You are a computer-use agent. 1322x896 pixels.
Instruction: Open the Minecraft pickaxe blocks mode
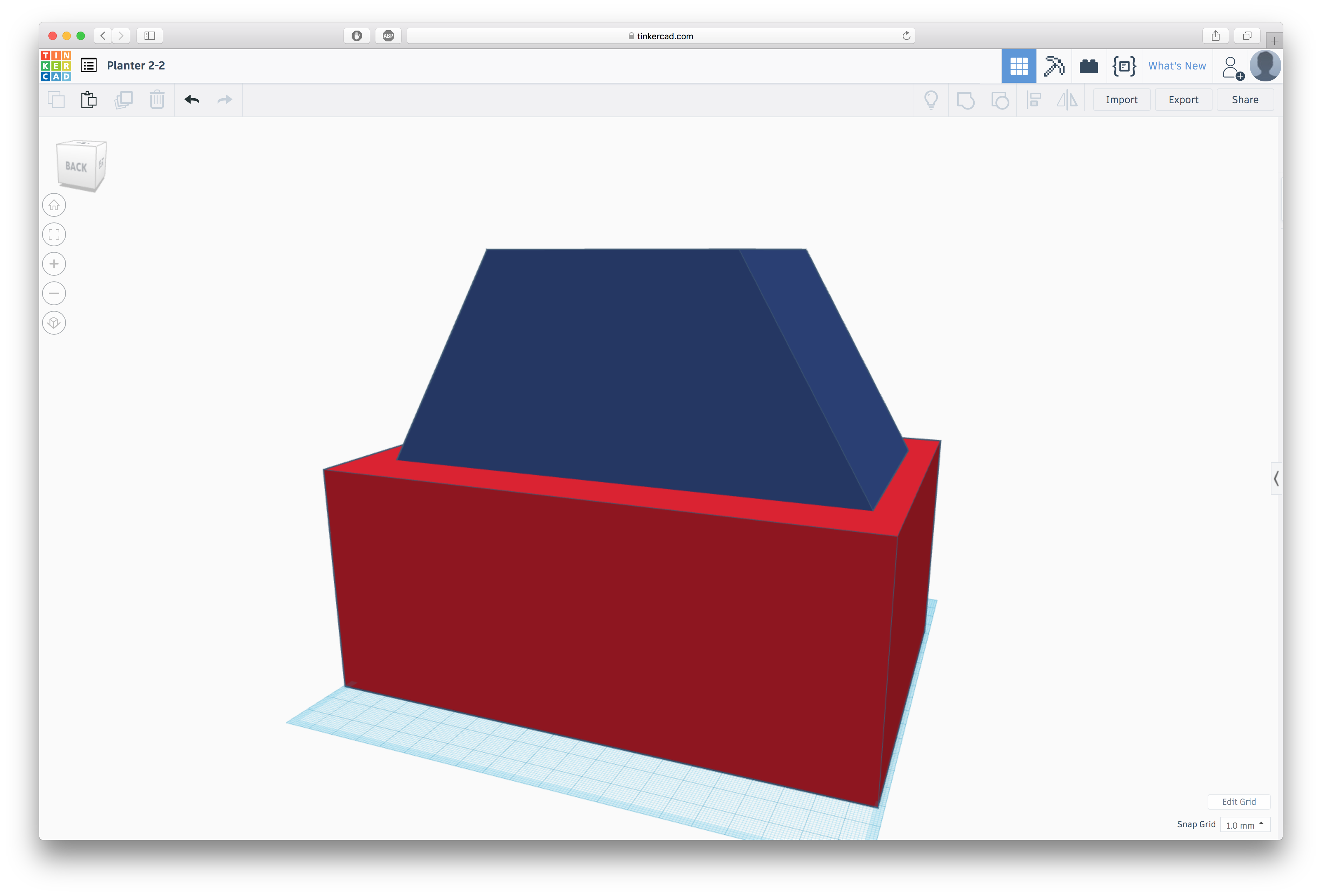coord(1054,66)
